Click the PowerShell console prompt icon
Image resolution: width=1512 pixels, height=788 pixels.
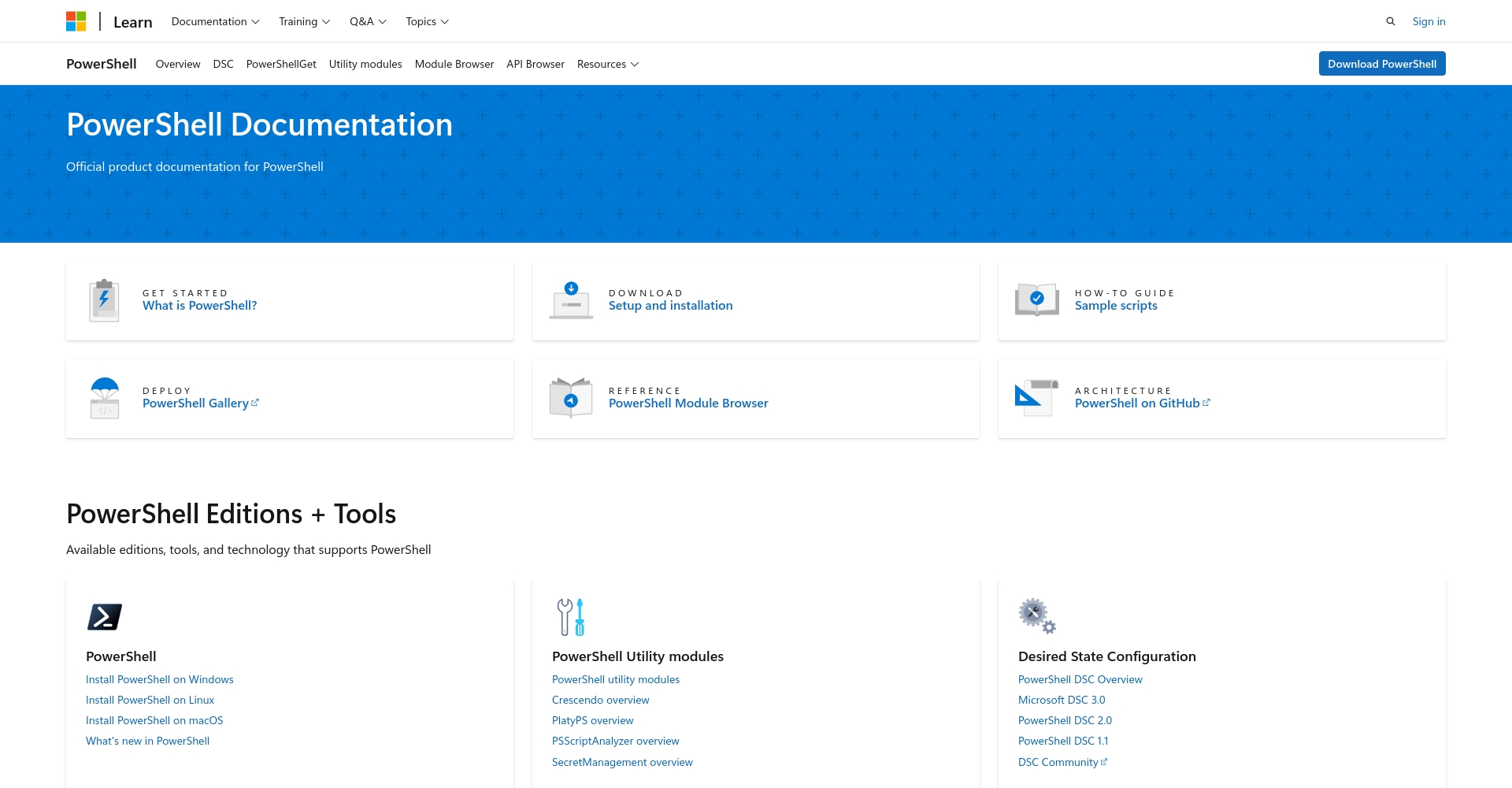tap(105, 617)
